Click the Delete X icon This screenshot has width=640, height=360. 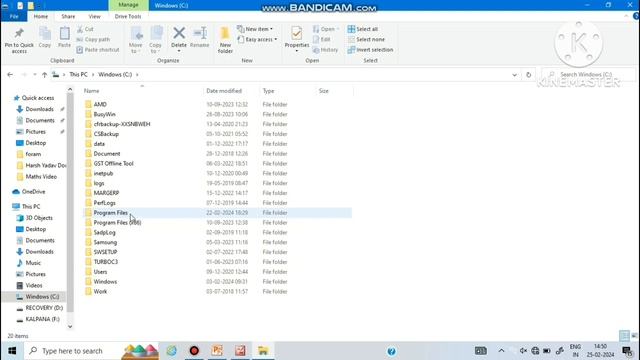(179, 33)
